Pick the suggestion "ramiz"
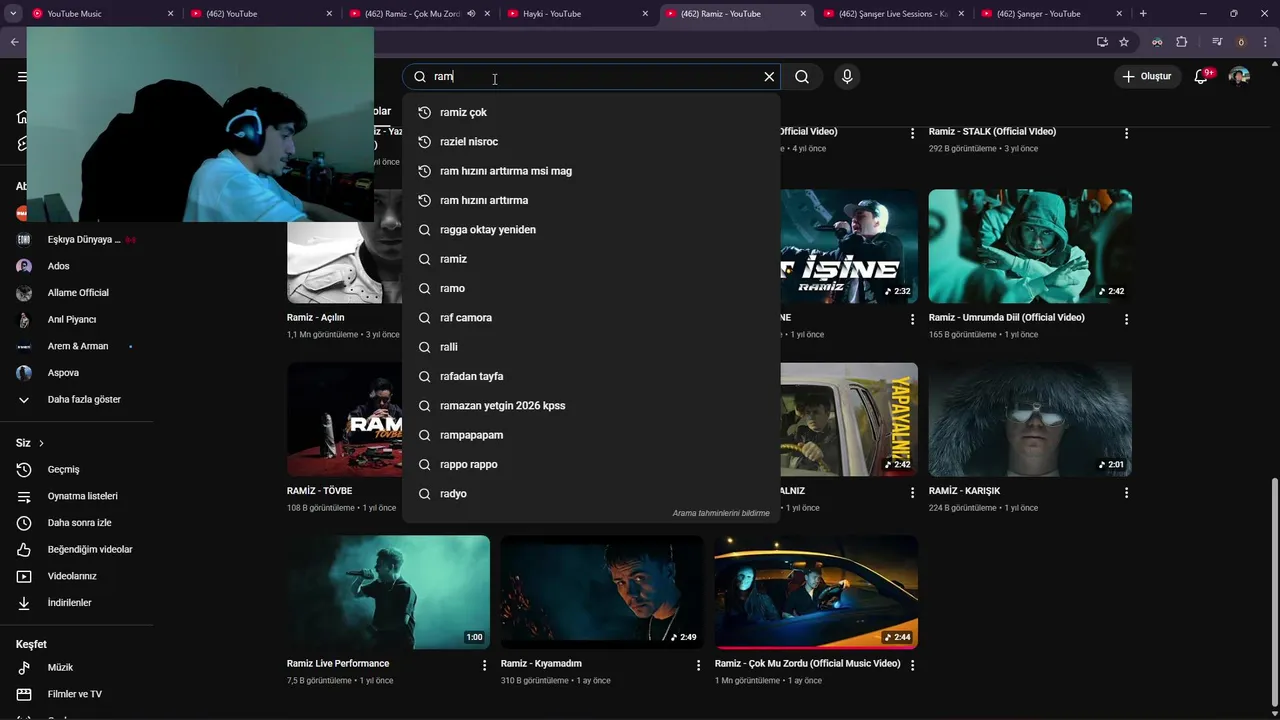Screen dimensions: 1280x720 591,259
